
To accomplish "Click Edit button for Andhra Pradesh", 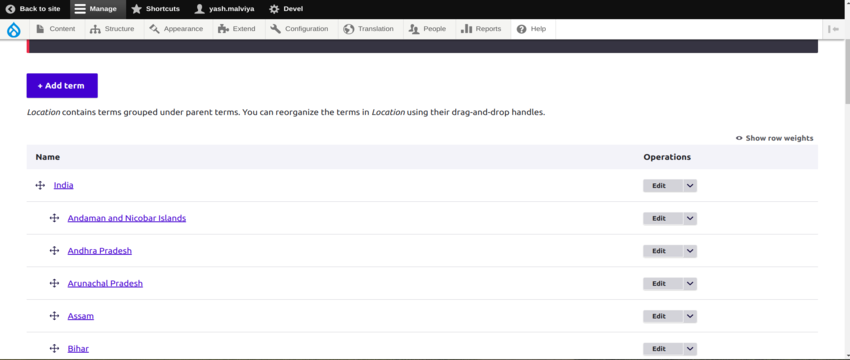I will tap(663, 251).
